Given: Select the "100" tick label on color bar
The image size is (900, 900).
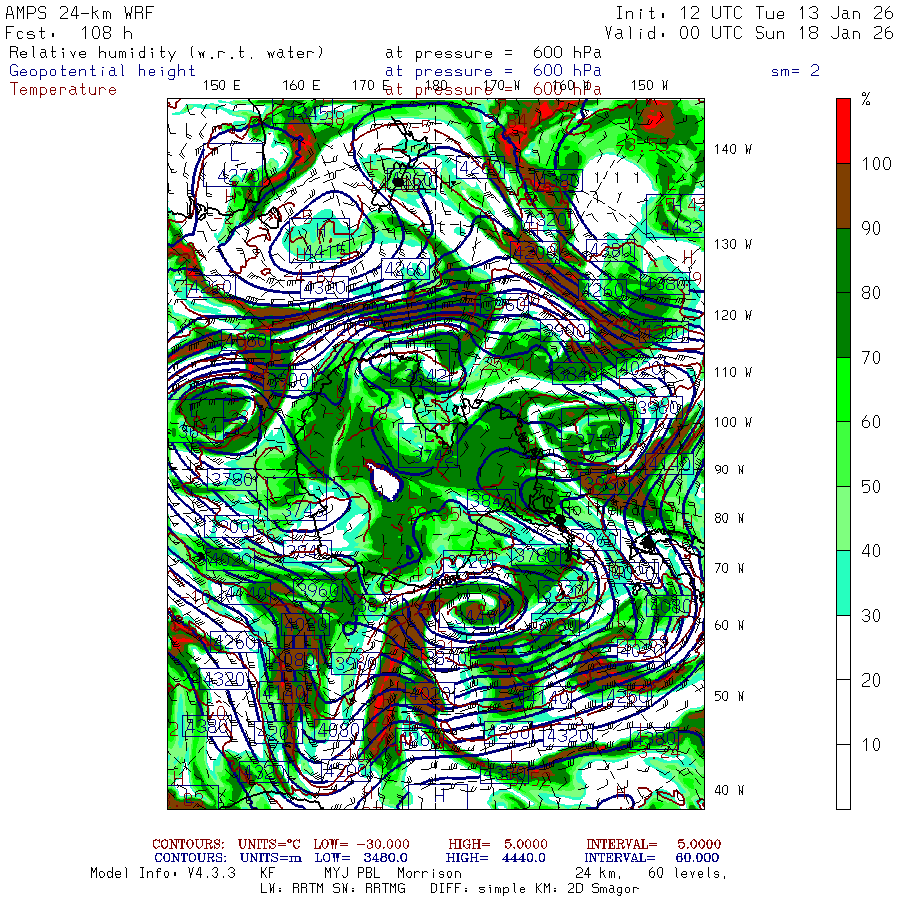Looking at the screenshot, I should pos(877,164).
